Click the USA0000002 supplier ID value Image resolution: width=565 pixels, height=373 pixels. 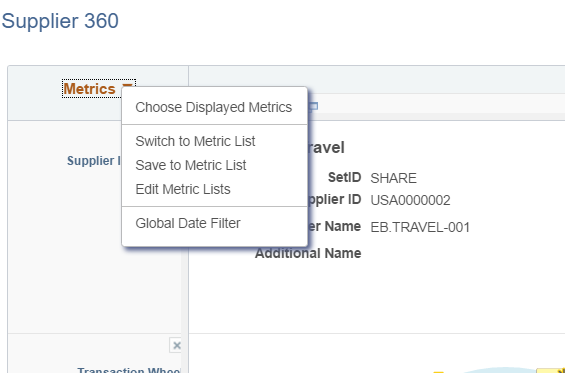(410, 200)
